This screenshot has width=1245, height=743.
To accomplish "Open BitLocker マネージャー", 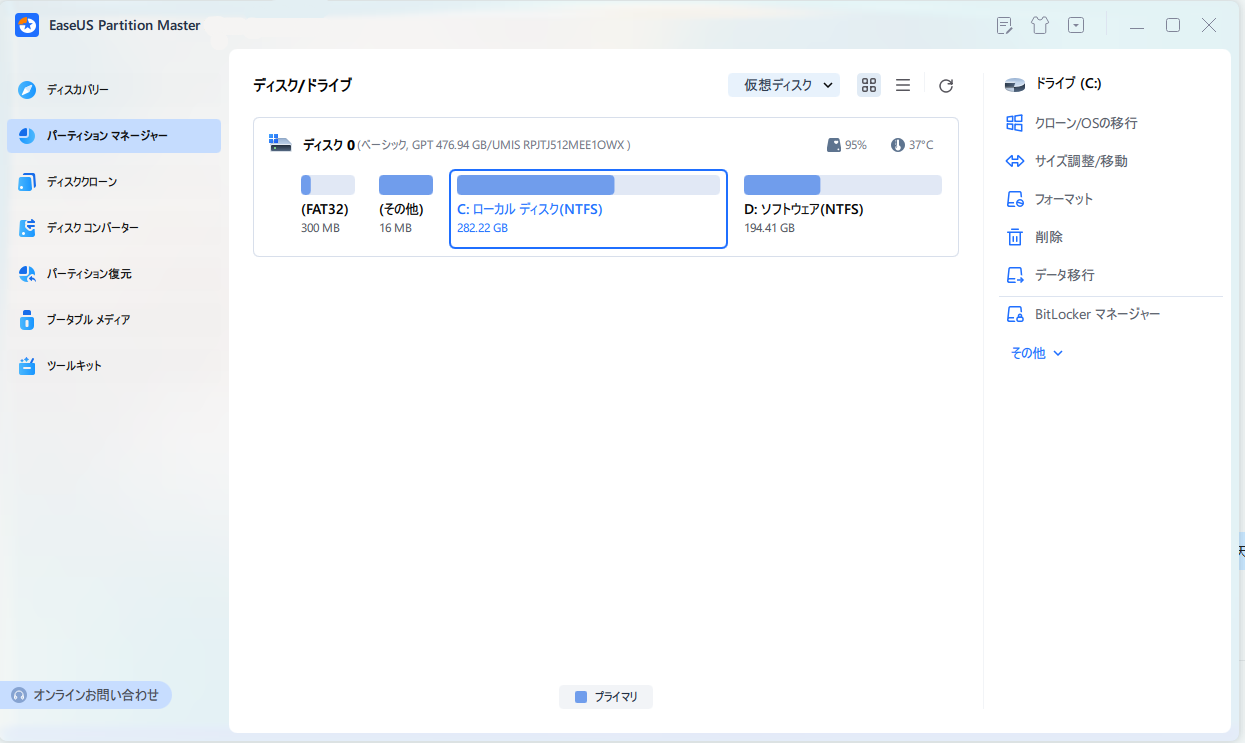I will pyautogui.click(x=1097, y=315).
